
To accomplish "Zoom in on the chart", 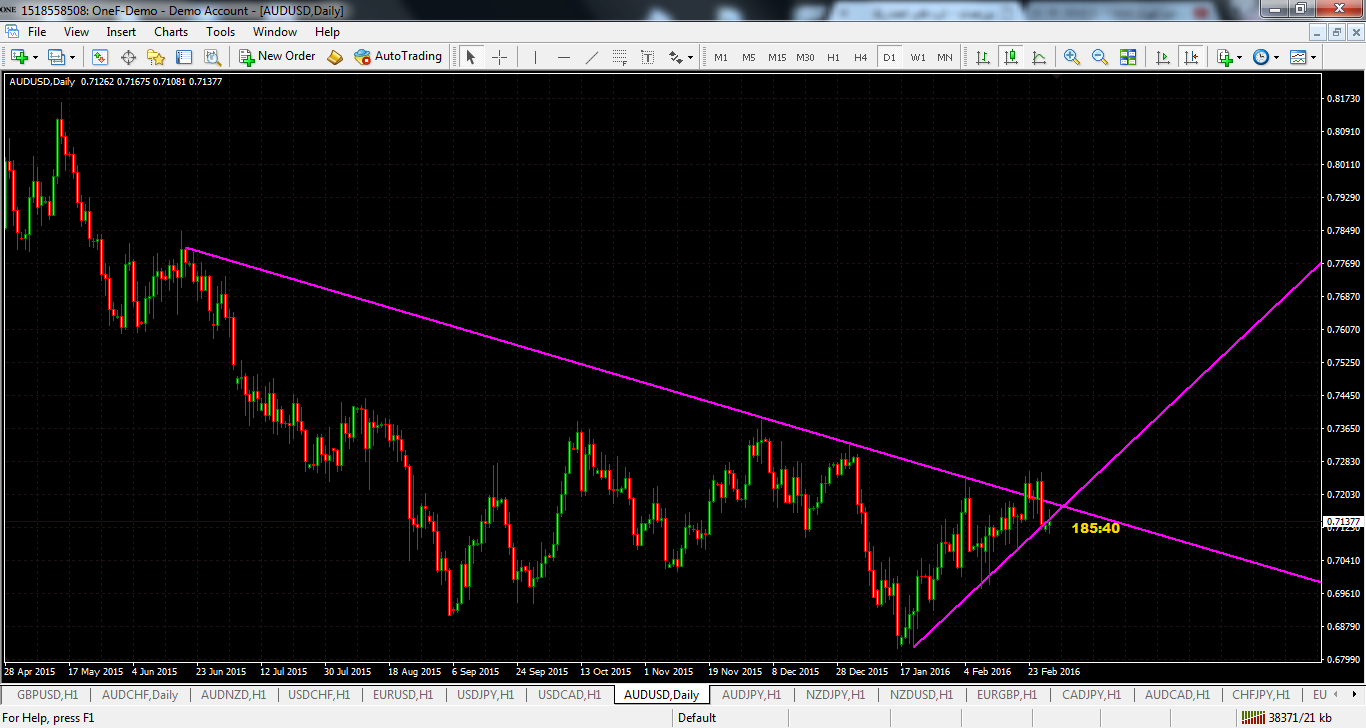I will tap(1072, 57).
